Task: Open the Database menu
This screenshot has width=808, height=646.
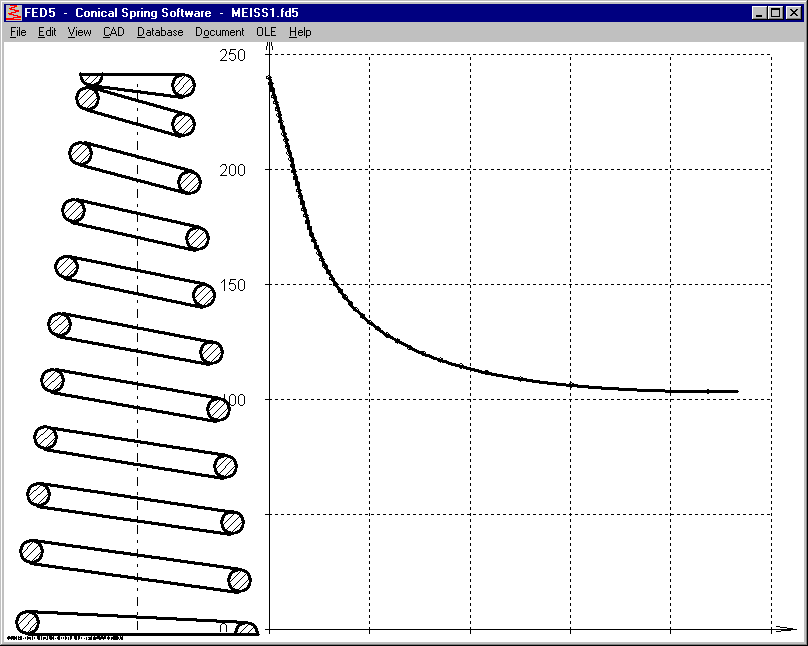Action: click(160, 32)
